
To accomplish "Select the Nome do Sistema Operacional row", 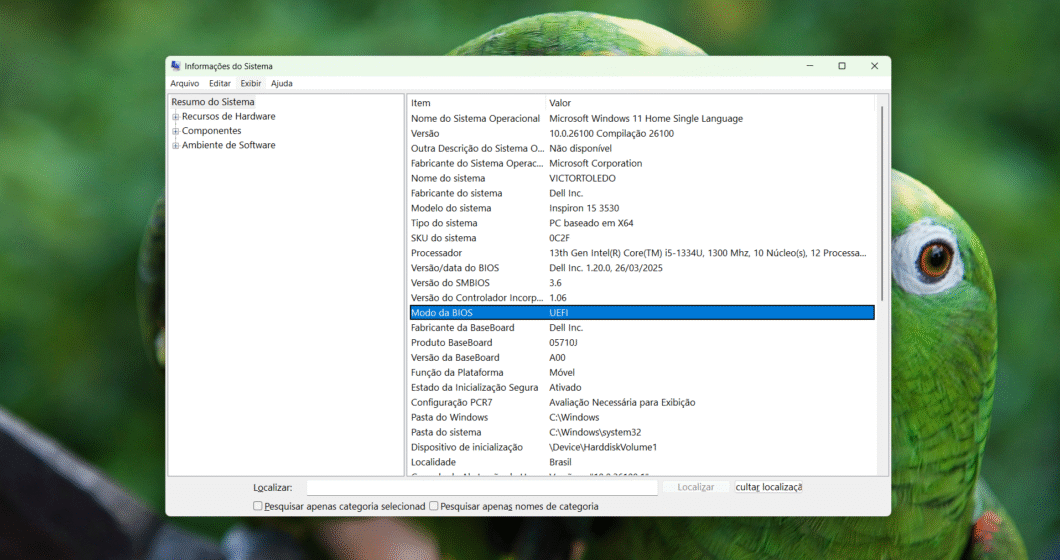I will coord(642,118).
